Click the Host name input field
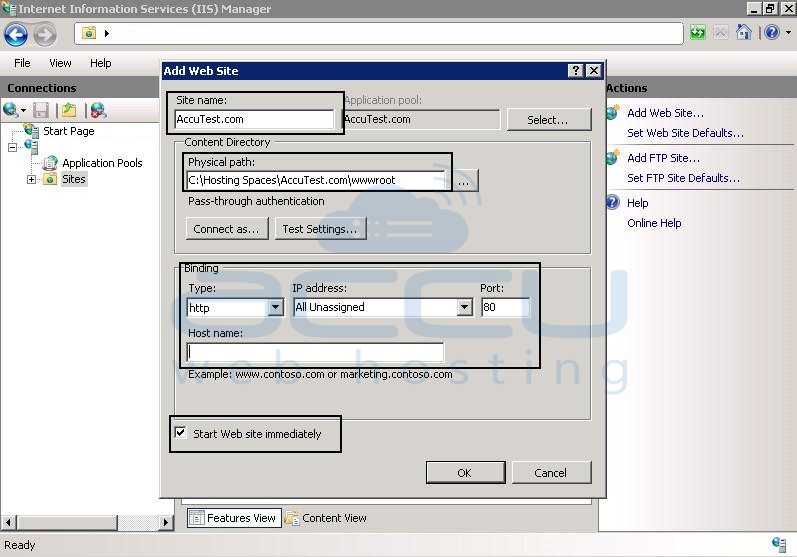Image resolution: width=797 pixels, height=557 pixels. pos(316,352)
